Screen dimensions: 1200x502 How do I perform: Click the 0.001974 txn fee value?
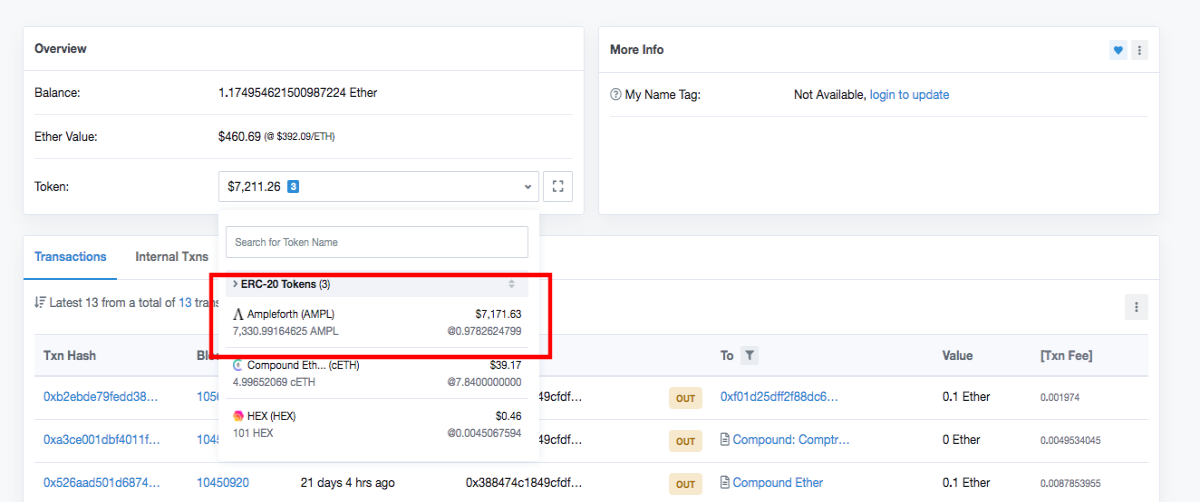pos(1060,397)
